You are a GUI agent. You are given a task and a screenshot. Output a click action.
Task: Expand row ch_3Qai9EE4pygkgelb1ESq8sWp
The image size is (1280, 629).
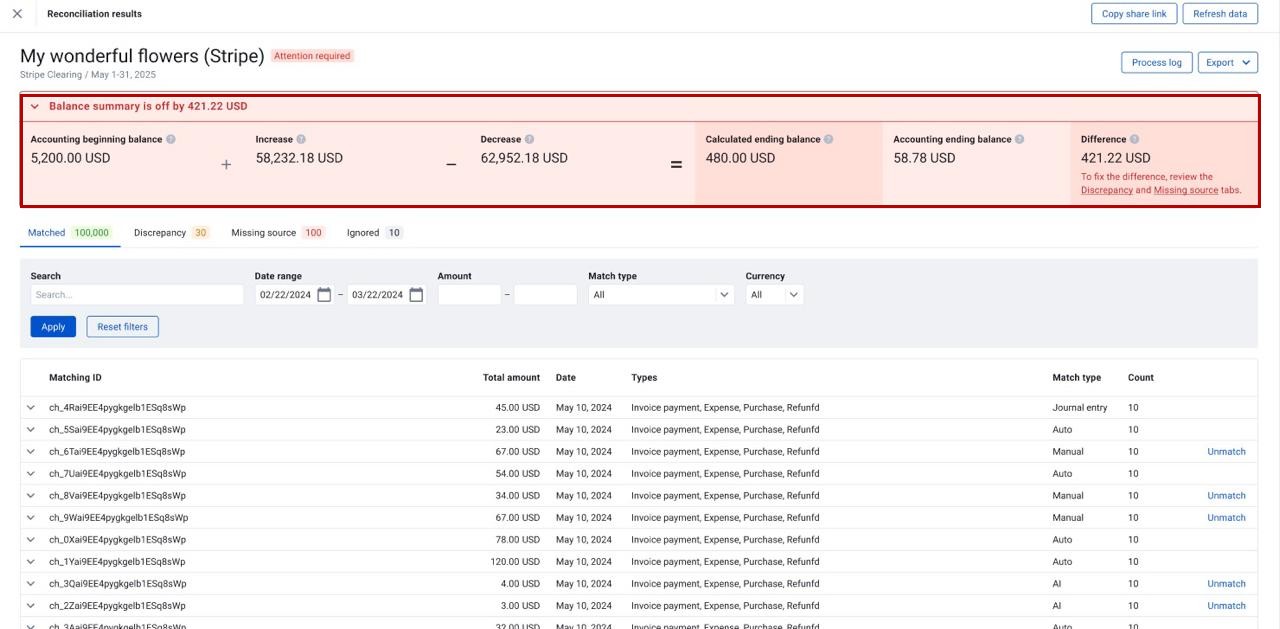(x=31, y=584)
